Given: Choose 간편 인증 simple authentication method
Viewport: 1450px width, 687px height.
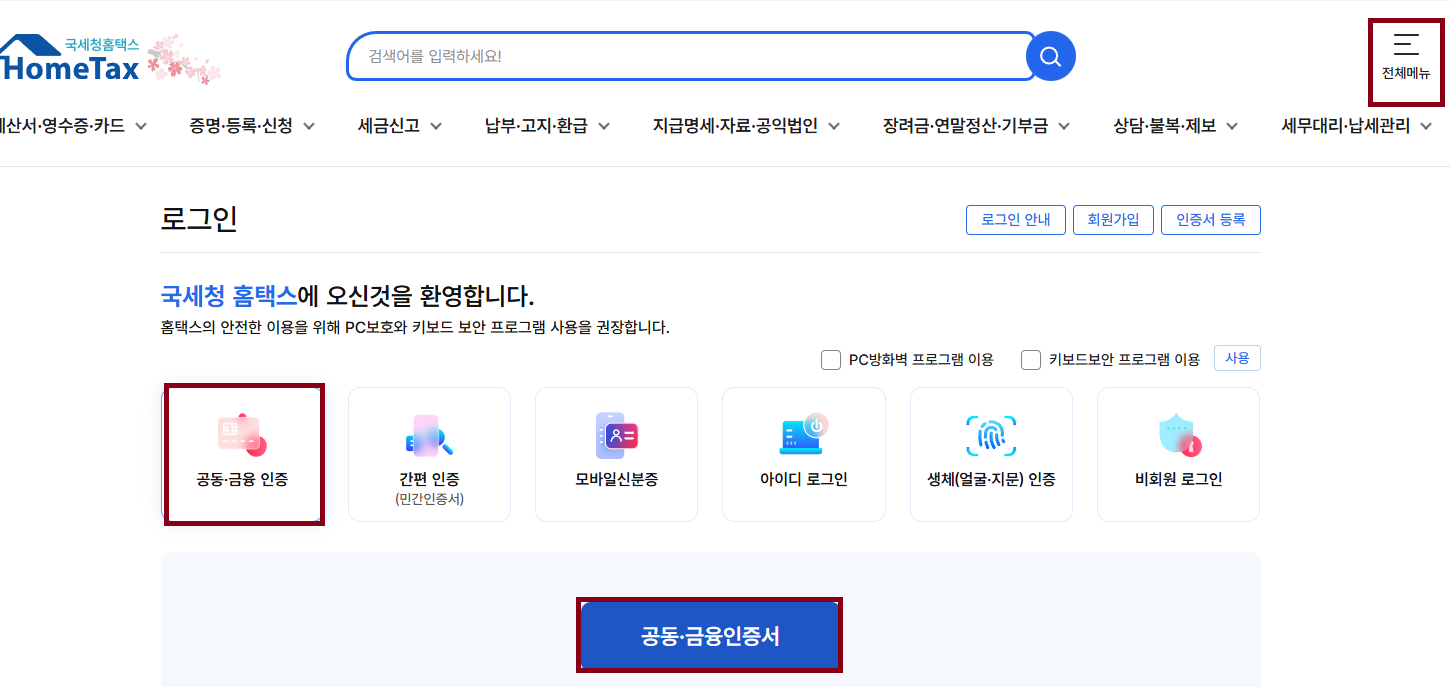Looking at the screenshot, I should click(x=429, y=454).
